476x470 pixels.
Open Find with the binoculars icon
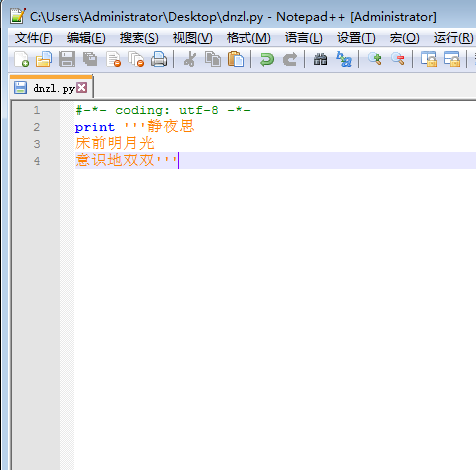(x=320, y=59)
